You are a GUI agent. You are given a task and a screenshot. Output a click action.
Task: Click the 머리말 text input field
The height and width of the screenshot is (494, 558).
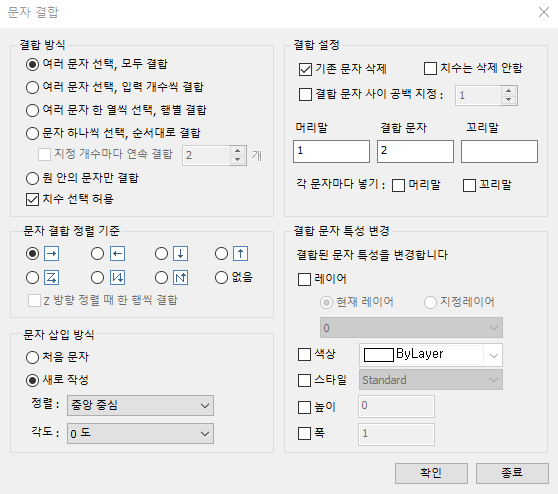[331, 151]
